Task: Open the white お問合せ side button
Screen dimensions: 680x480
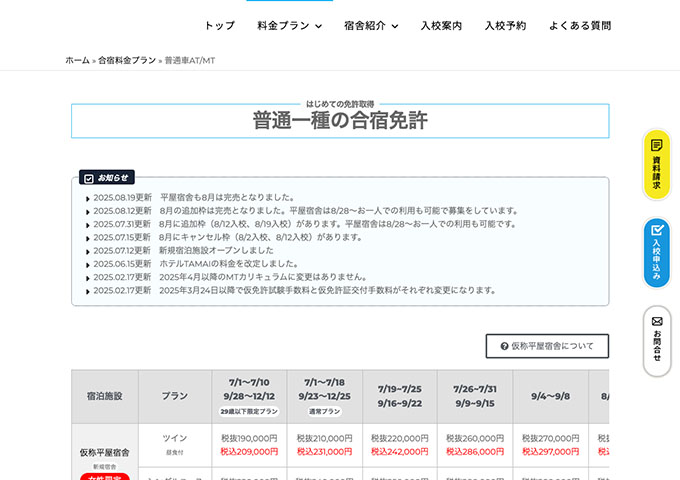Action: click(656, 342)
